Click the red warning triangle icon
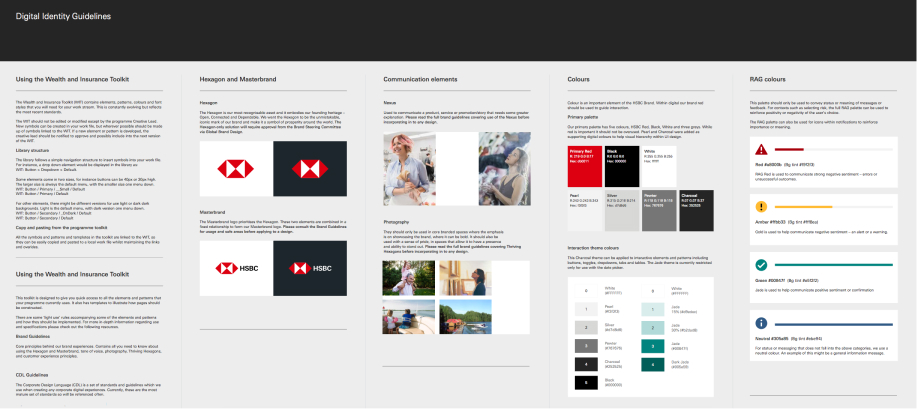 [x=761, y=148]
